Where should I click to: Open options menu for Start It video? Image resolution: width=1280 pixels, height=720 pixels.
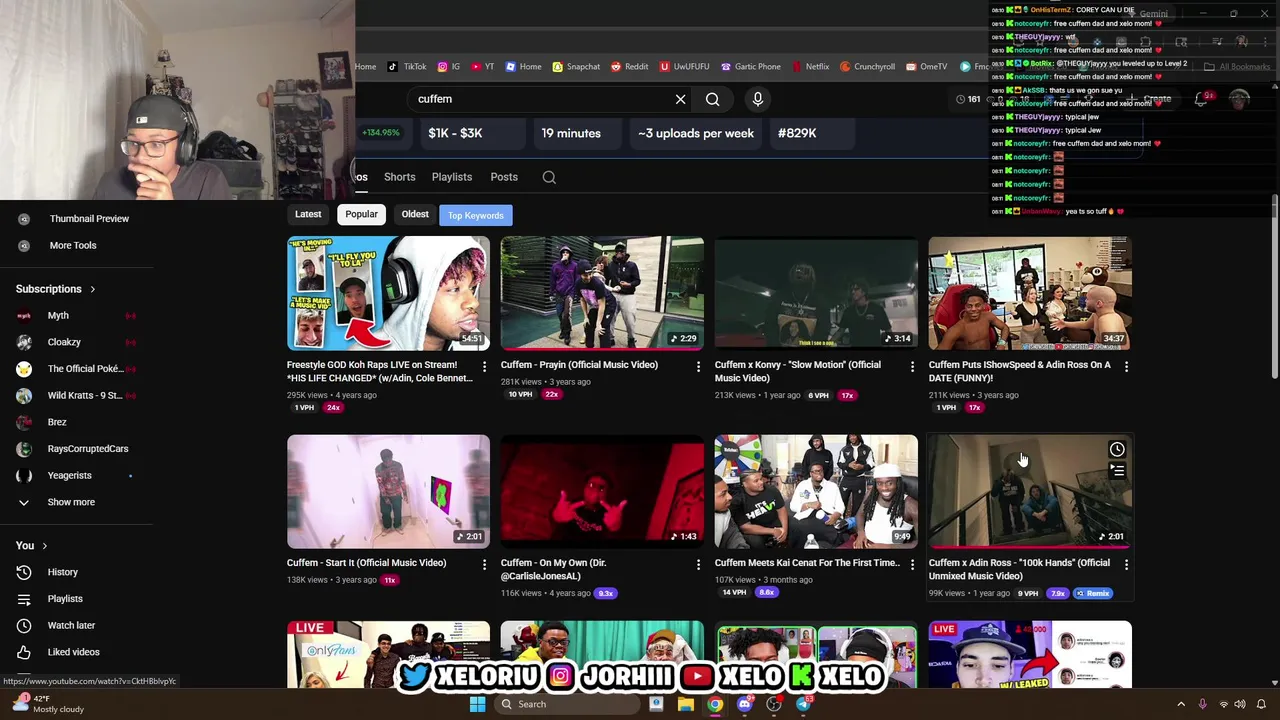click(x=484, y=565)
